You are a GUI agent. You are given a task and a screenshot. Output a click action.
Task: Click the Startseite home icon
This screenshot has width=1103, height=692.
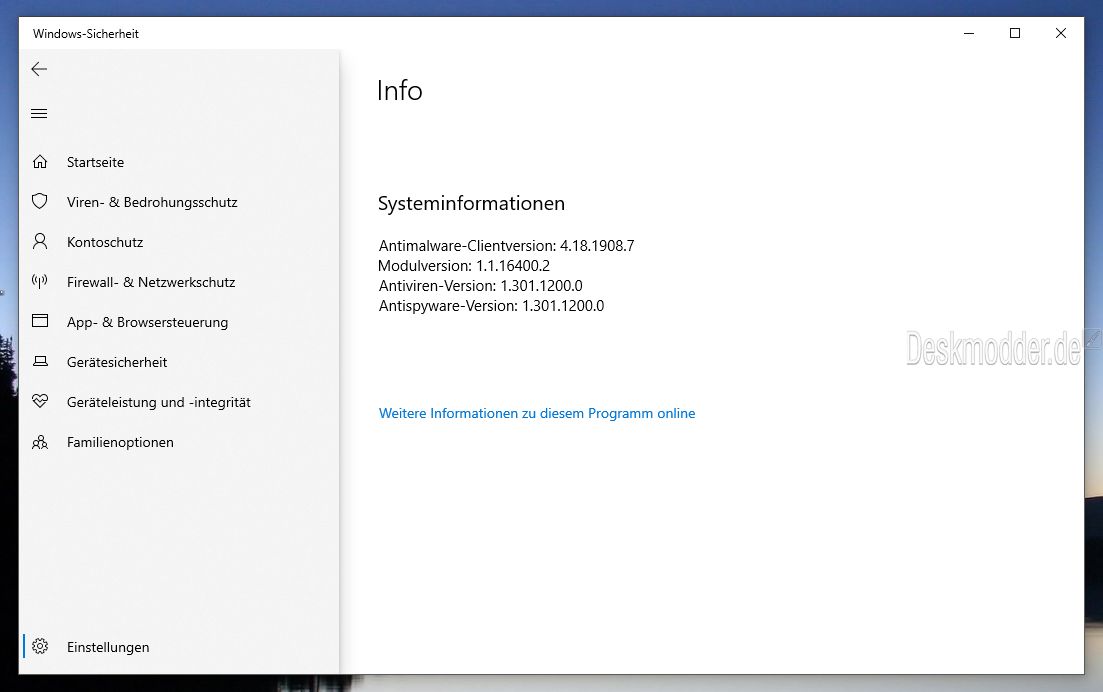coord(40,162)
